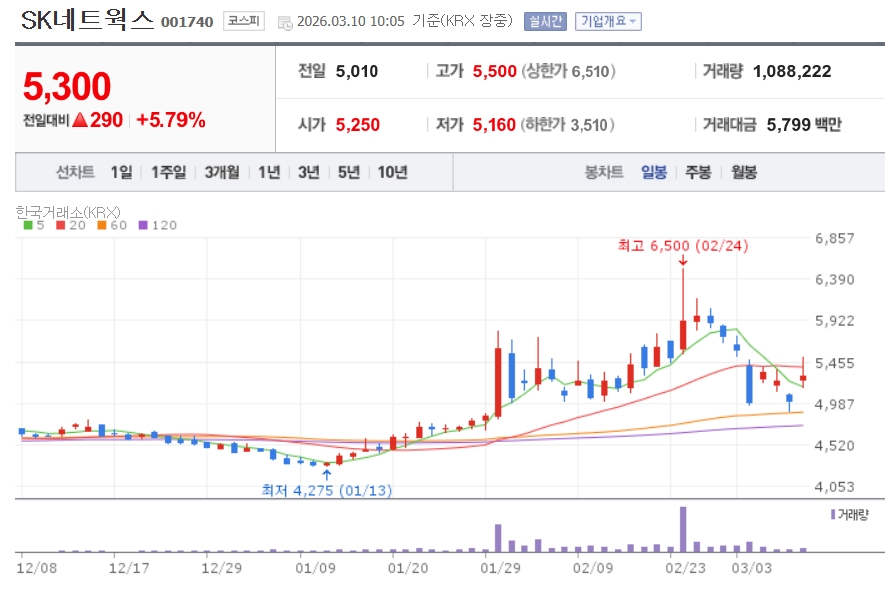This screenshot has height=589, width=885.
Task: Select the 10년 line chart tab
Action: tap(392, 172)
